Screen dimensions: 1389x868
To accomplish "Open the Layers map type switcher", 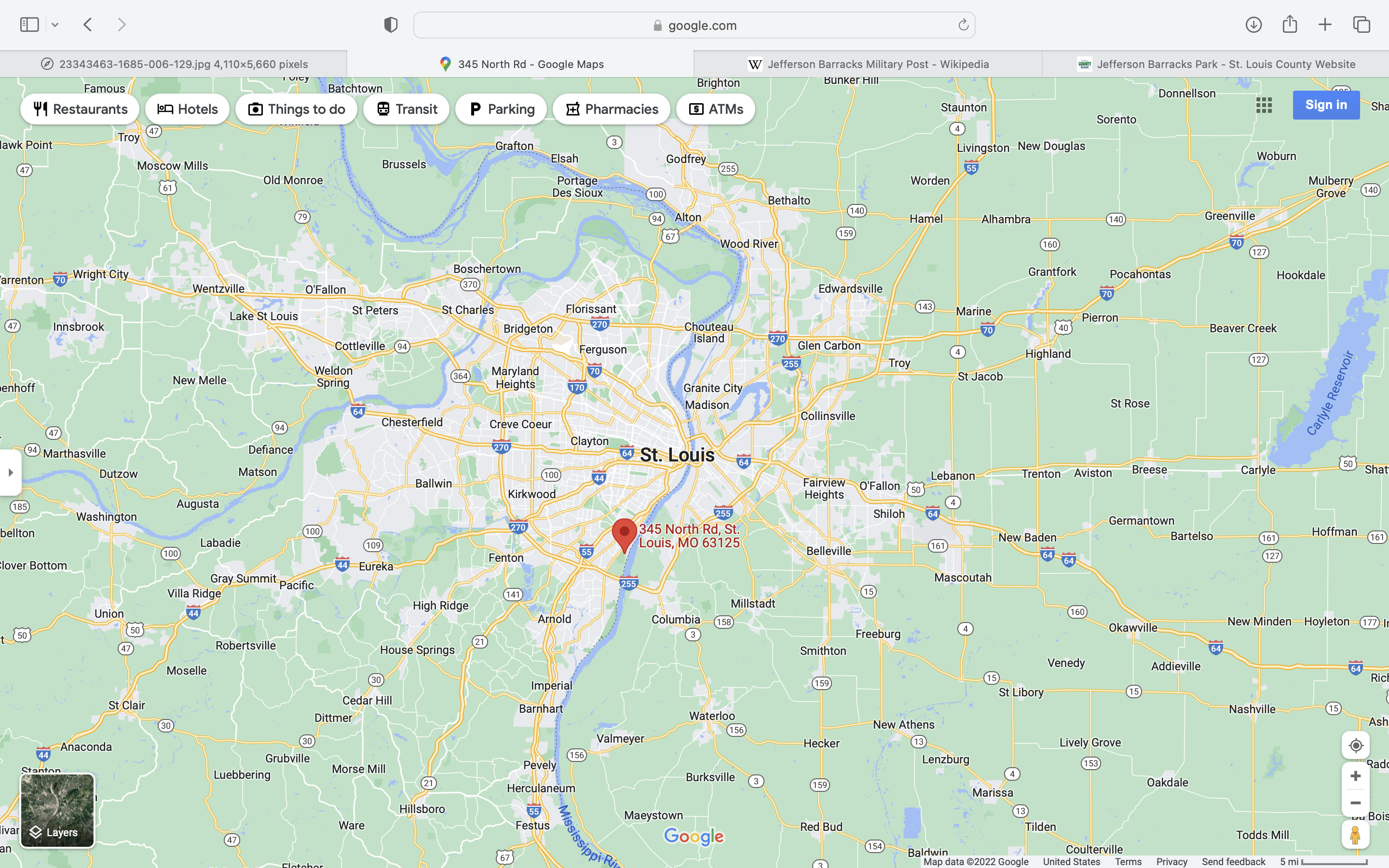I will [57, 810].
